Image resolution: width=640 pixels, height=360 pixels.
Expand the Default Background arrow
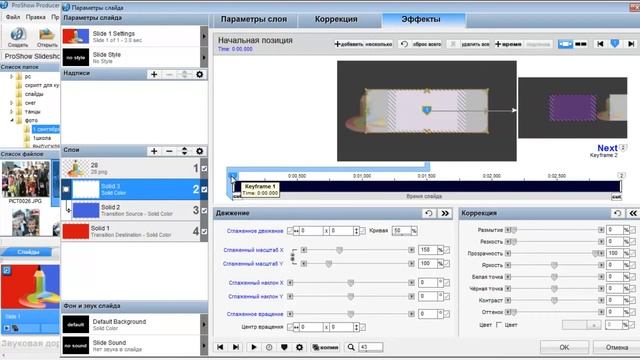[x=204, y=324]
